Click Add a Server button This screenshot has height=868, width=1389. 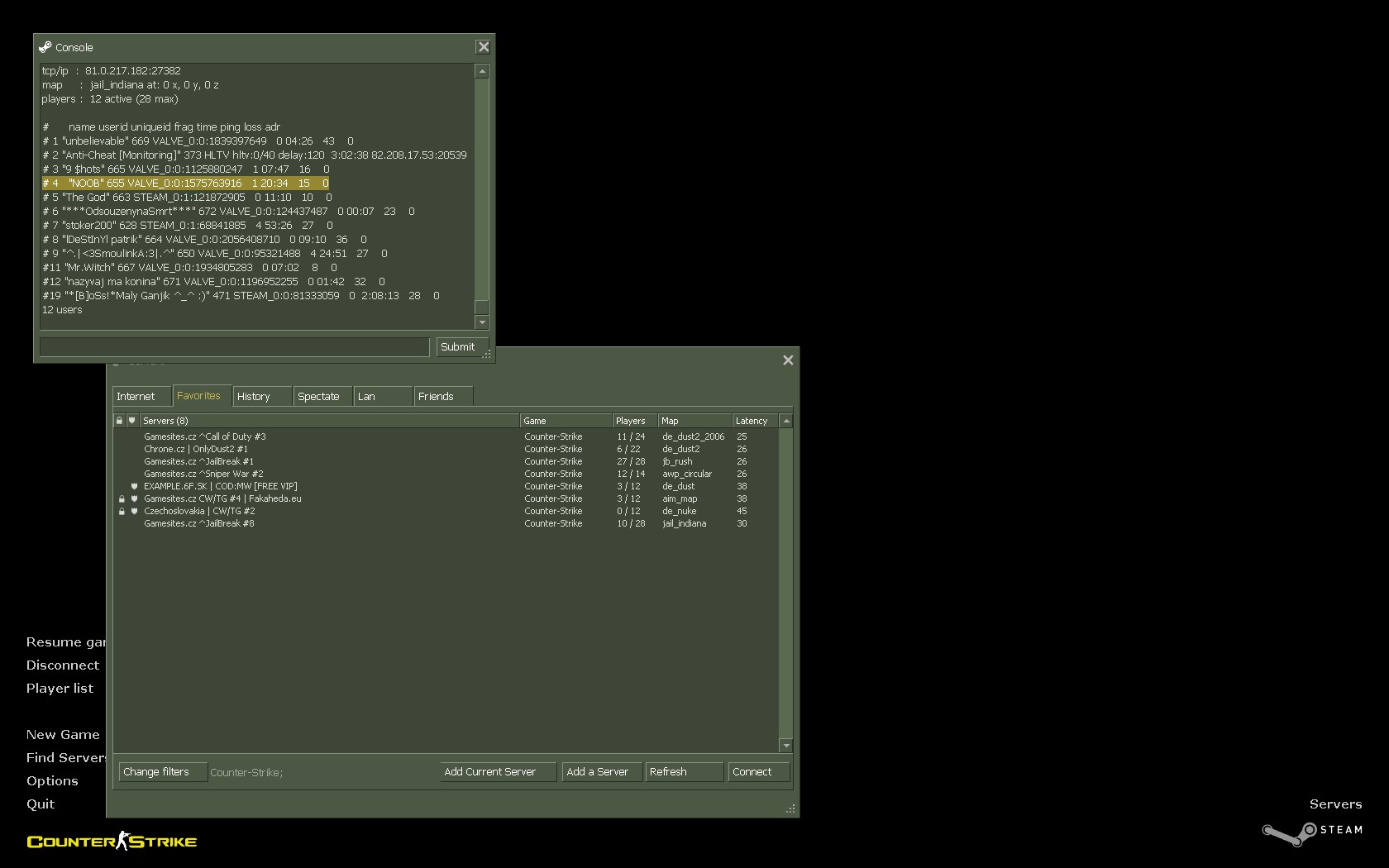[601, 772]
